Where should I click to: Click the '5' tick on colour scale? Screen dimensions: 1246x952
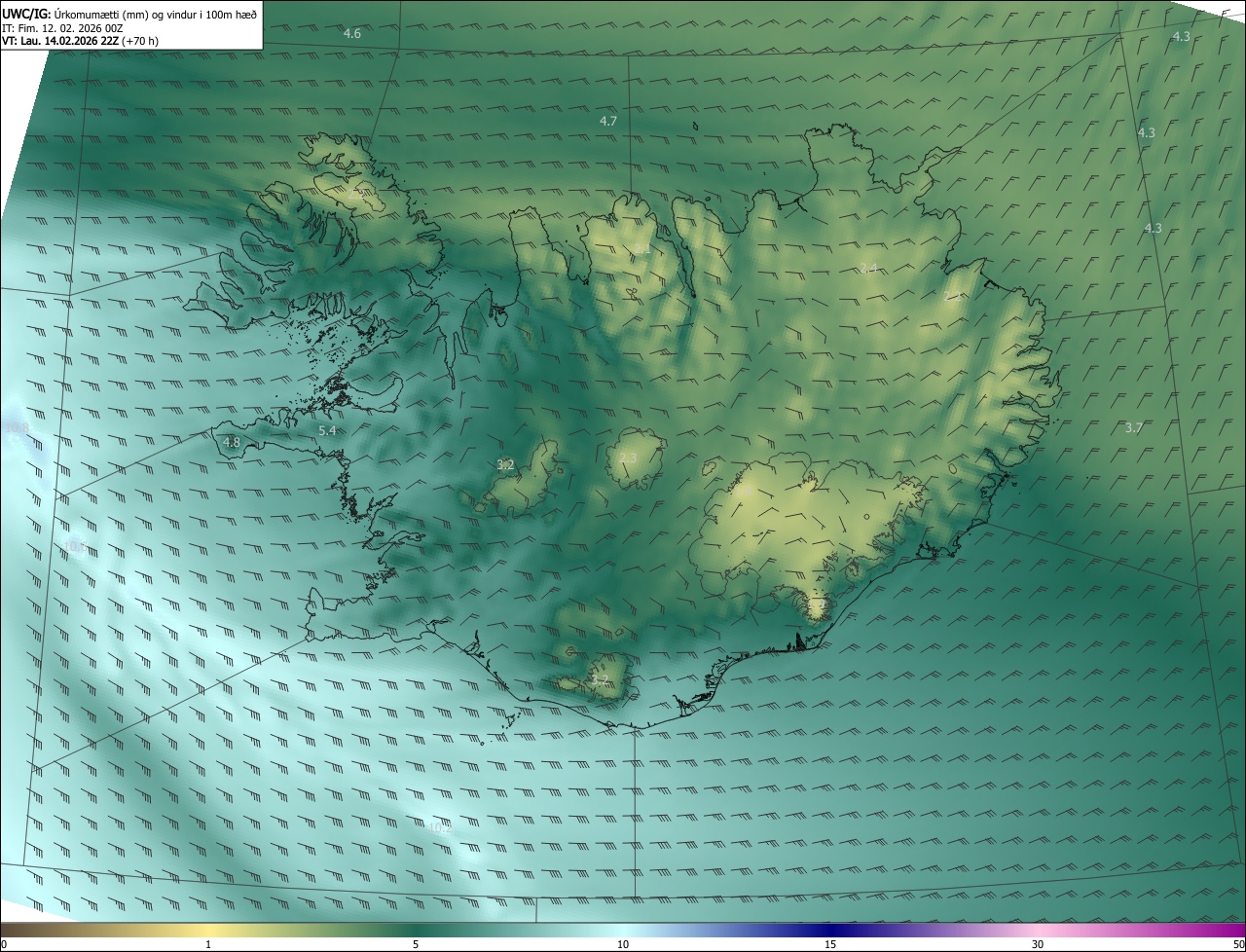tap(416, 944)
